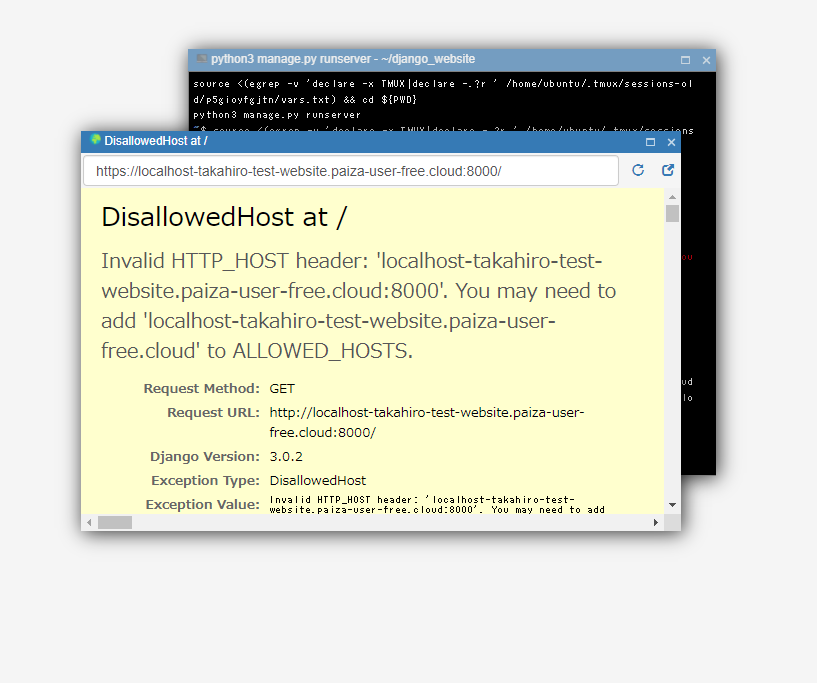The width and height of the screenshot is (817, 683).
Task: Close the DisallowedHost browser window
Action: [671, 142]
